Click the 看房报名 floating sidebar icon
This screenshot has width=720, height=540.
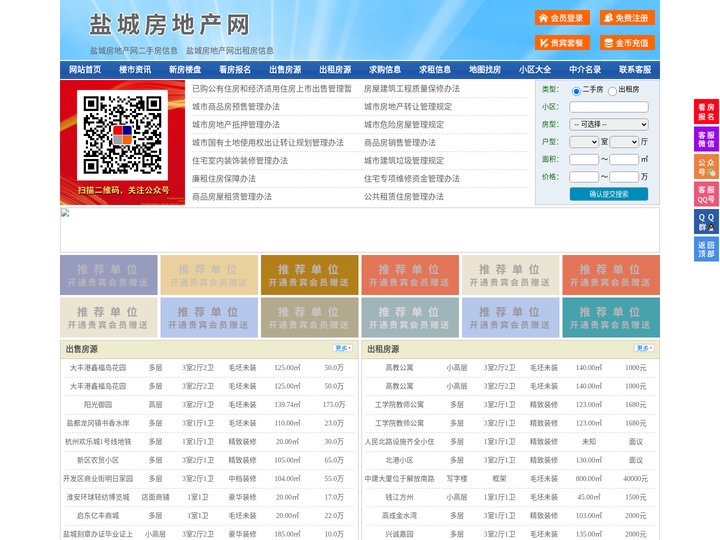pyautogui.click(x=706, y=112)
